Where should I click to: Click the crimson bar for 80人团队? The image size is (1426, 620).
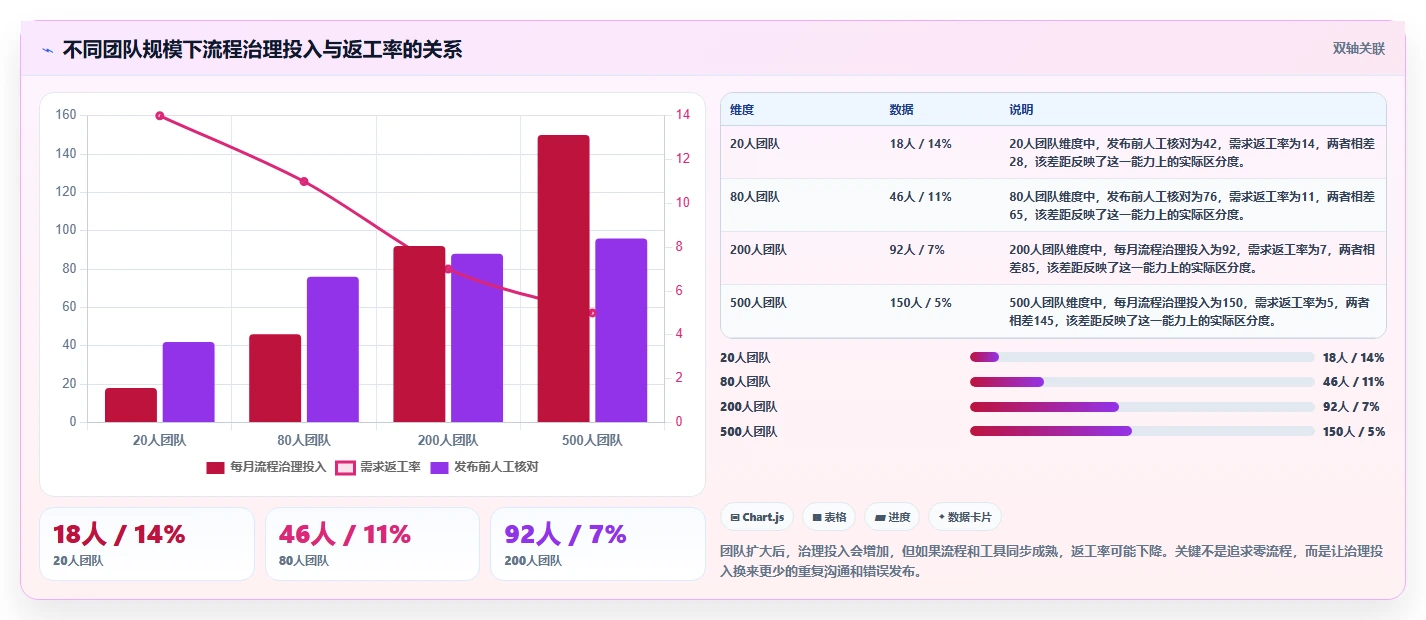coord(275,378)
